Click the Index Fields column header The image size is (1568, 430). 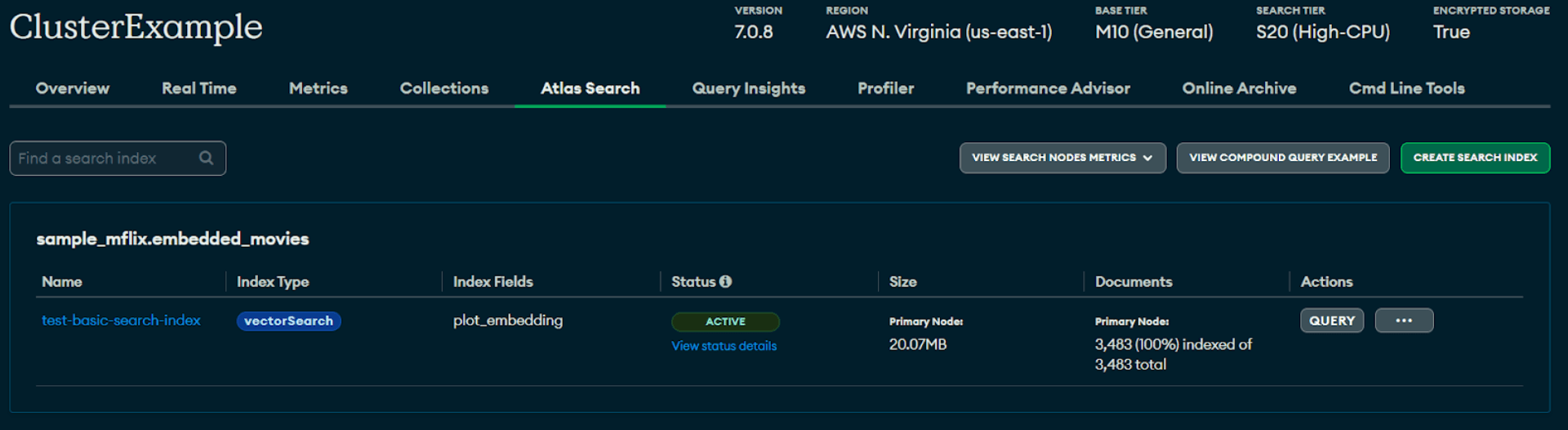[x=493, y=281]
